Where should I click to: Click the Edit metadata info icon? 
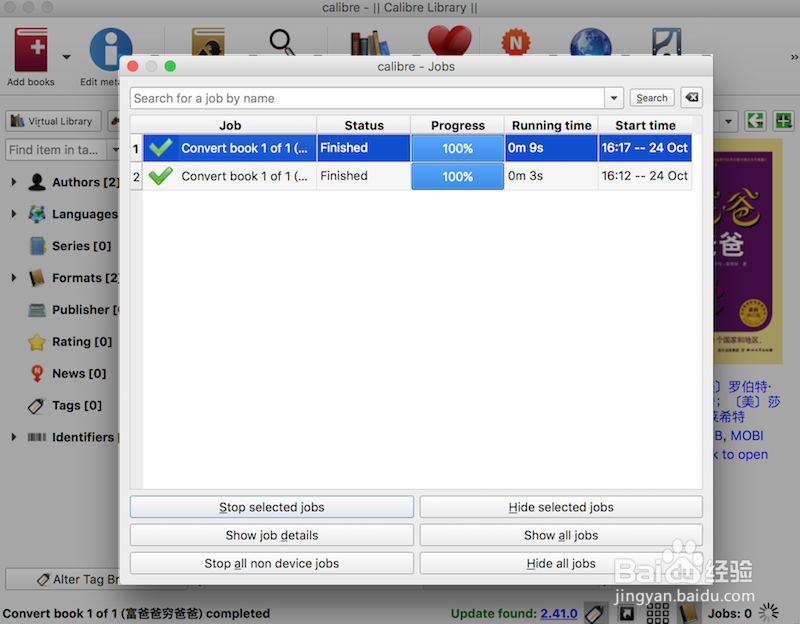pyautogui.click(x=111, y=49)
